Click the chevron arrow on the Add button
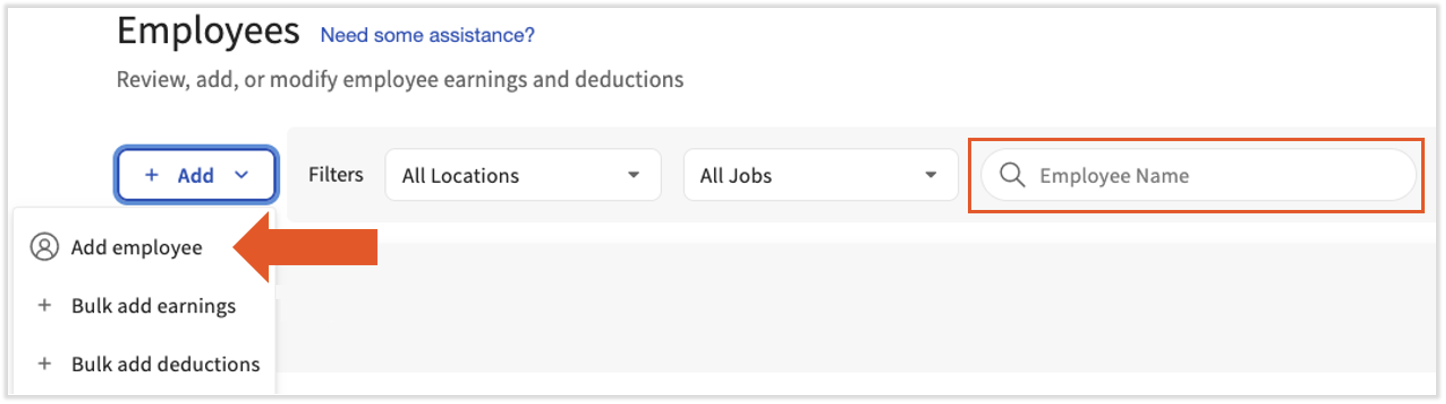Screen dimensions: 1446x404 (241, 175)
